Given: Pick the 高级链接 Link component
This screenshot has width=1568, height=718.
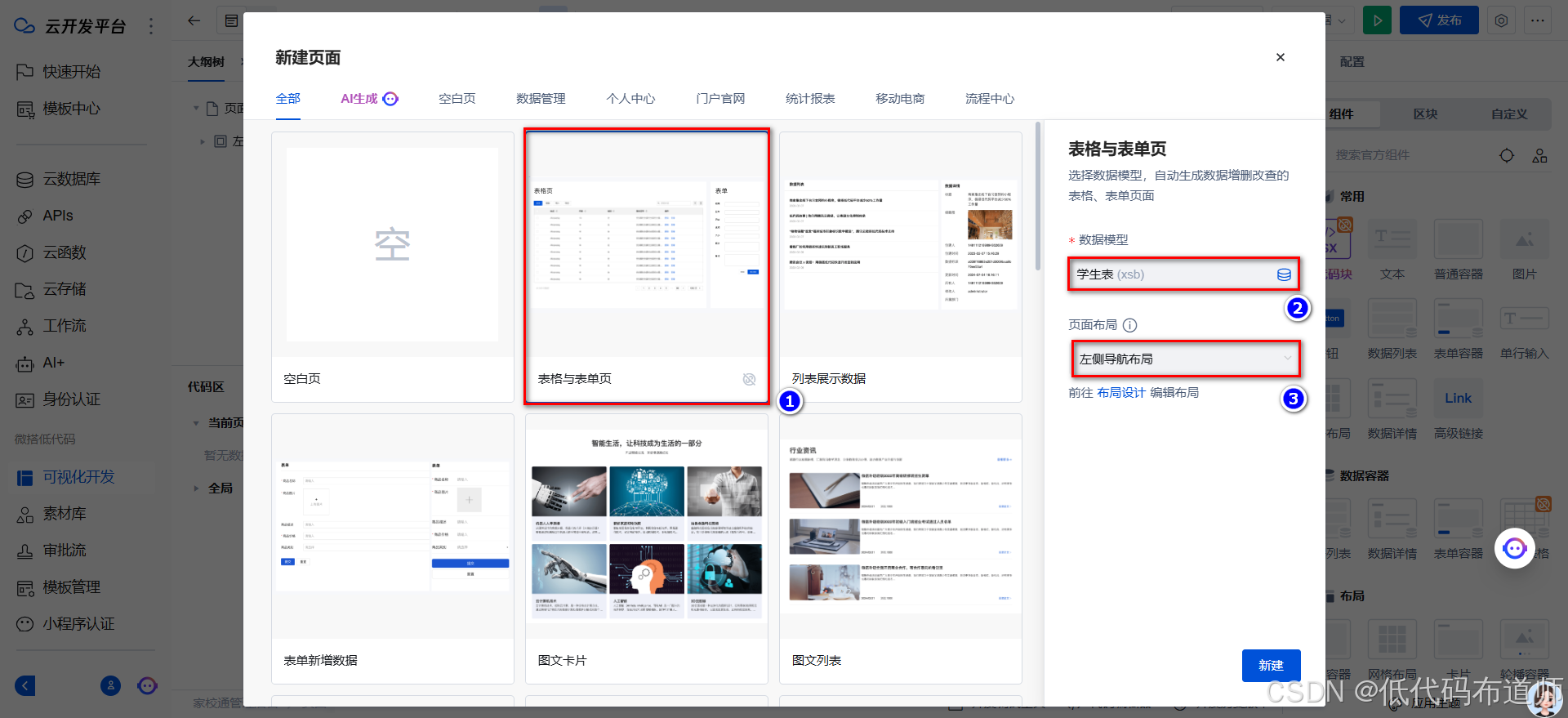Looking at the screenshot, I should click(1459, 408).
